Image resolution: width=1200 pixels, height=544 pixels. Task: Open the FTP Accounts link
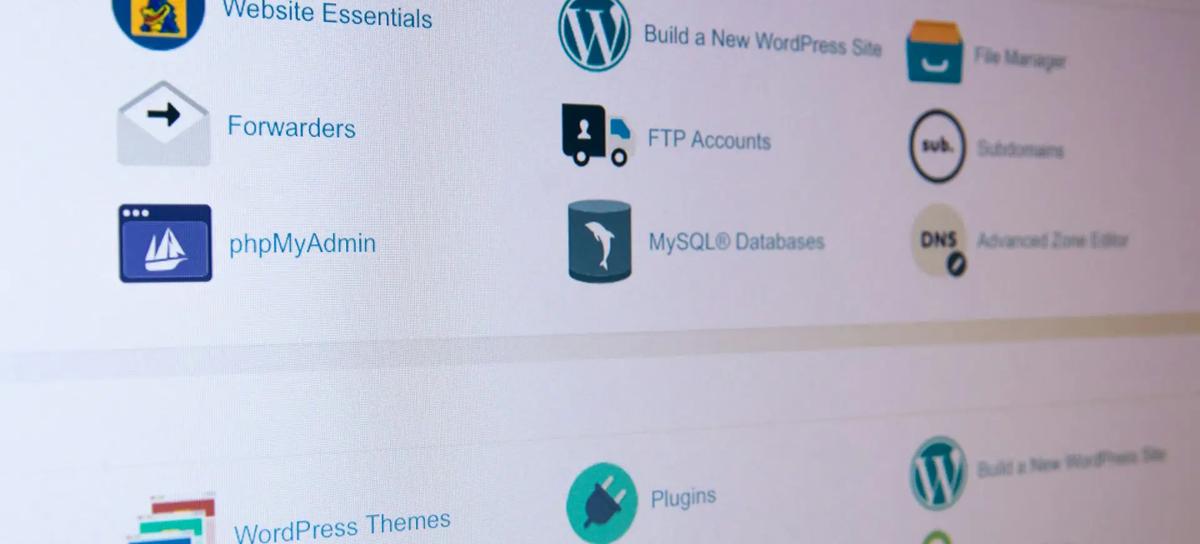point(709,139)
